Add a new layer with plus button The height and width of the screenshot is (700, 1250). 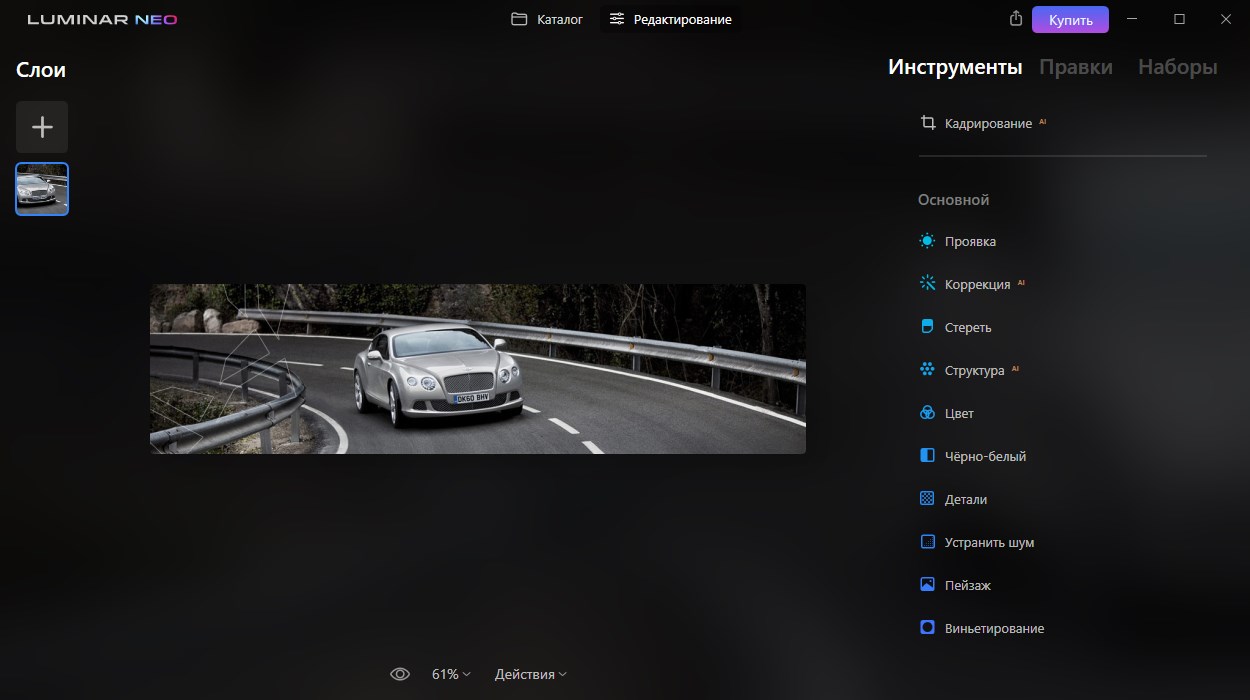click(42, 127)
